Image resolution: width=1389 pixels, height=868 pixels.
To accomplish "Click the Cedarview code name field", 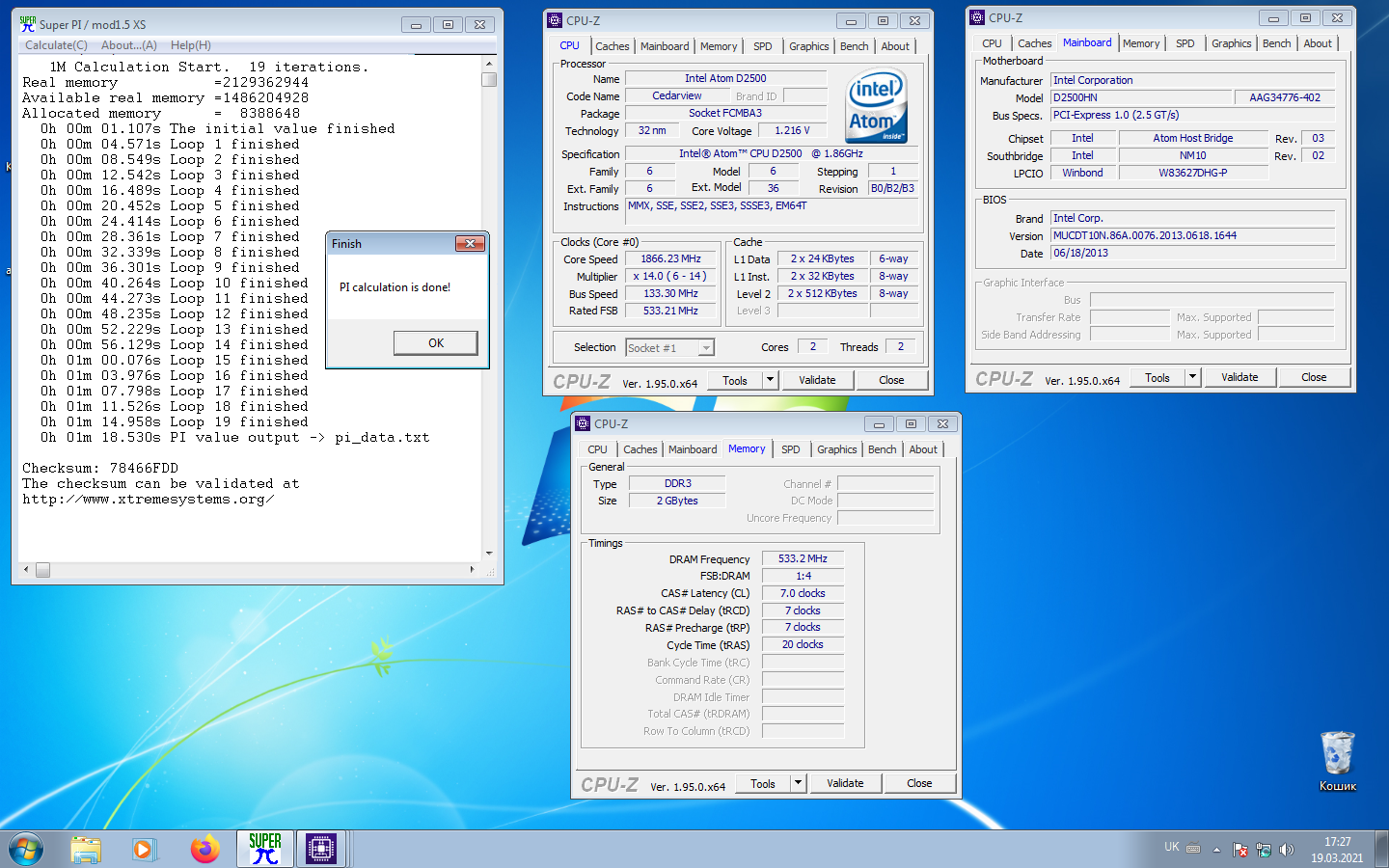I will point(677,95).
